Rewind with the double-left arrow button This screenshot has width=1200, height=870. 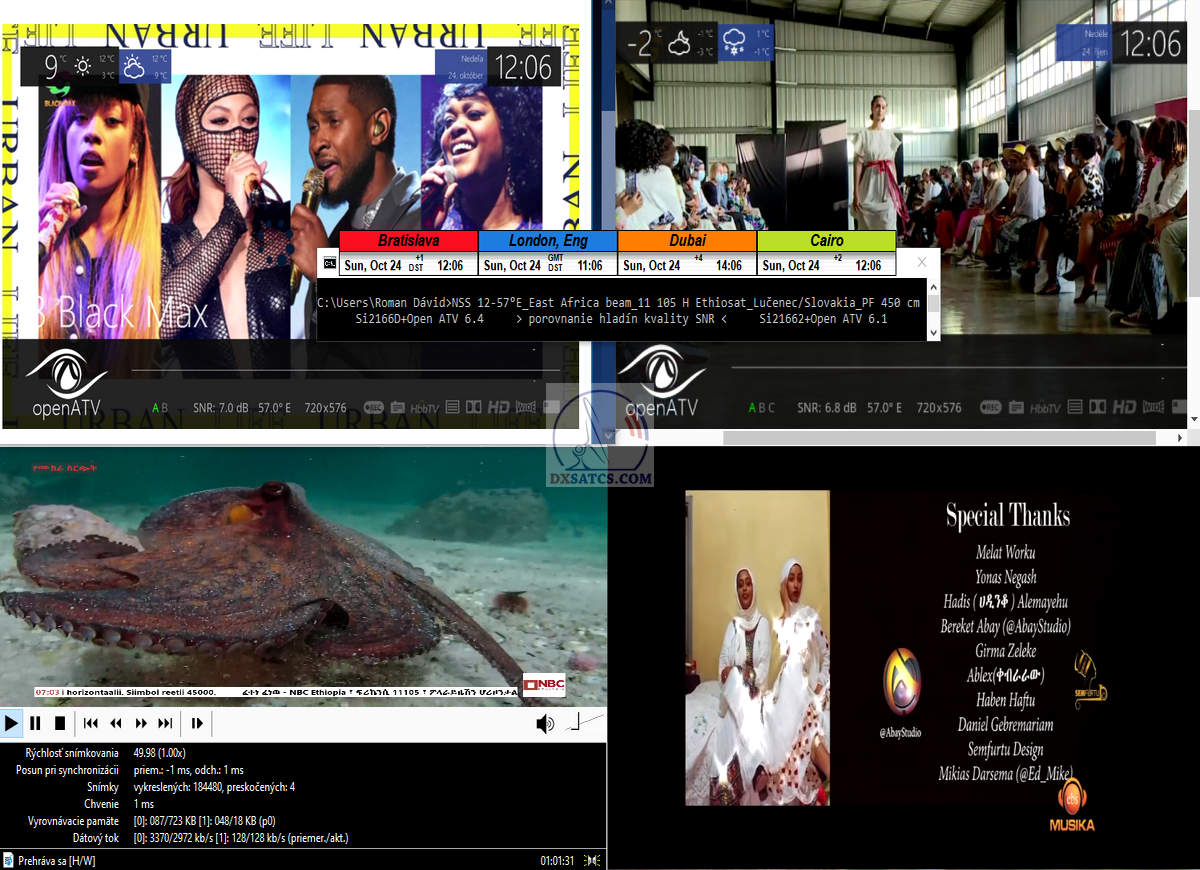tap(116, 723)
